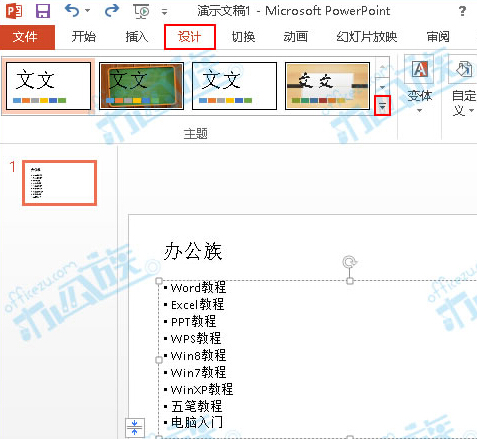Viewport: 477px width, 439px height.
Task: Click the PowerPoint application logo icon
Action: (x=14, y=11)
